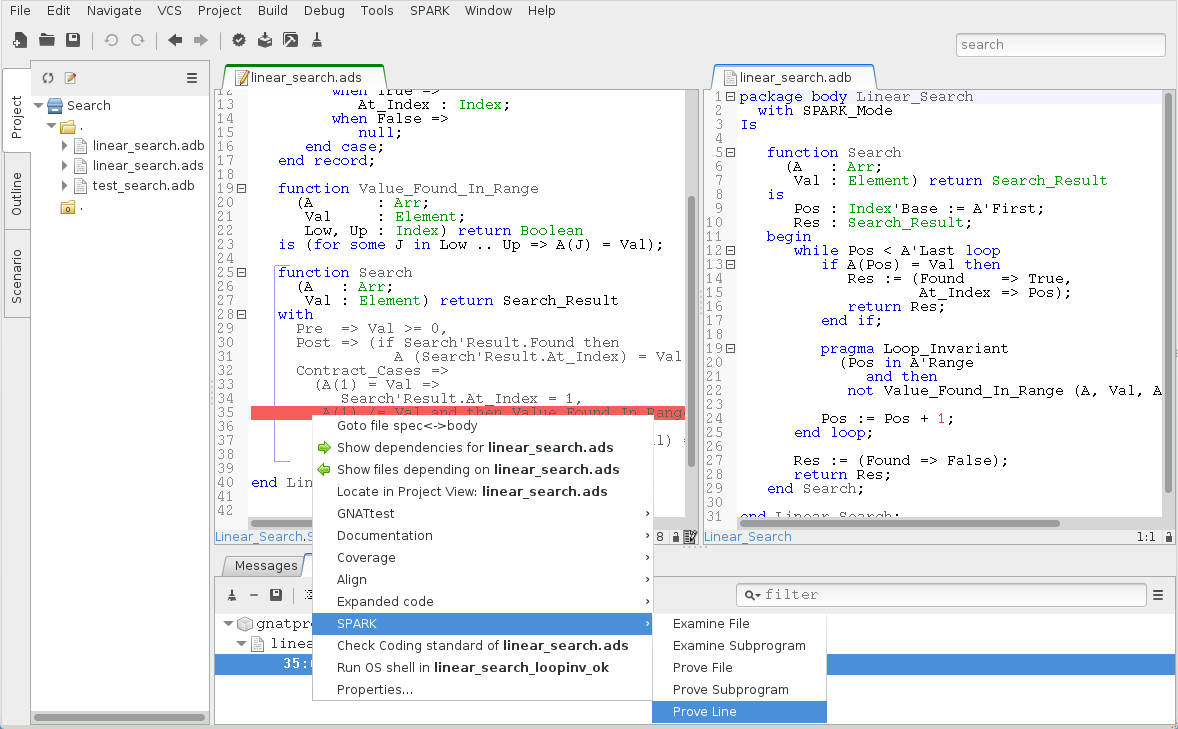
Task: Select Show dependencies for linear_search.ads
Action: [x=482, y=448]
